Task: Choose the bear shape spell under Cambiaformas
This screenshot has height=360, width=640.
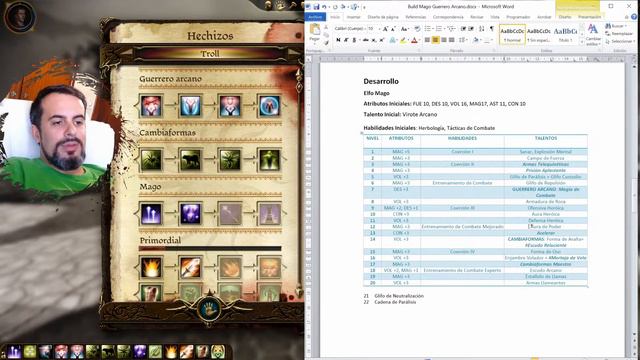Action: pos(191,160)
